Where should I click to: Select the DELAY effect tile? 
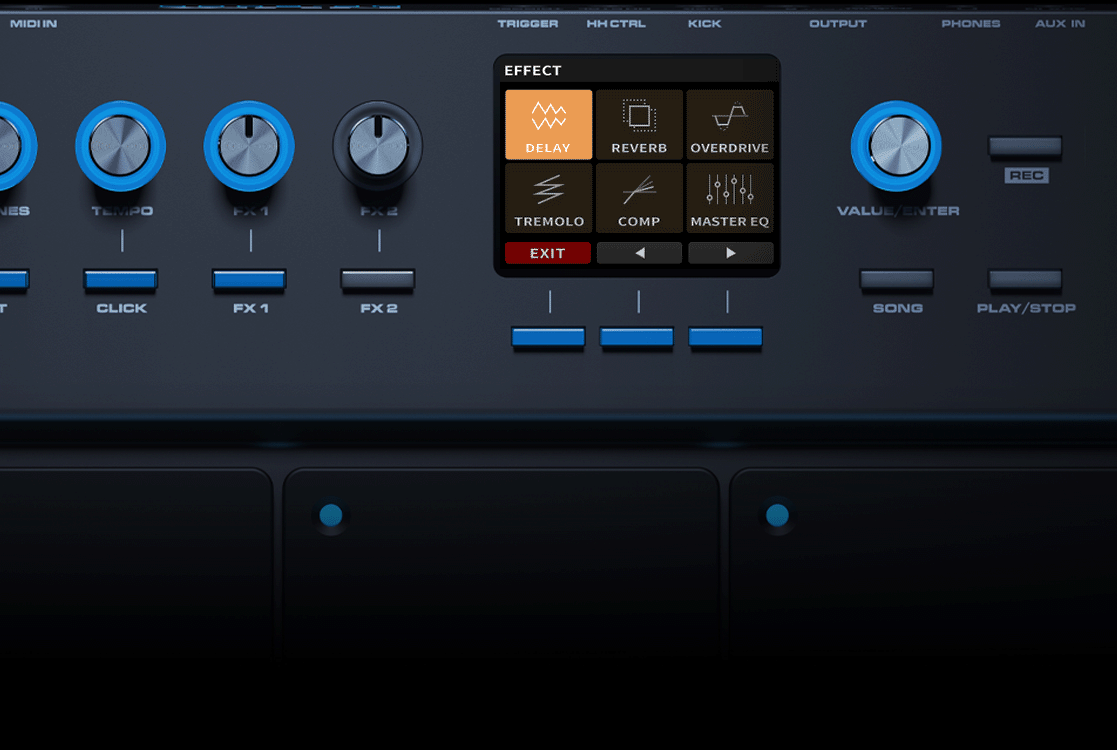coord(548,125)
